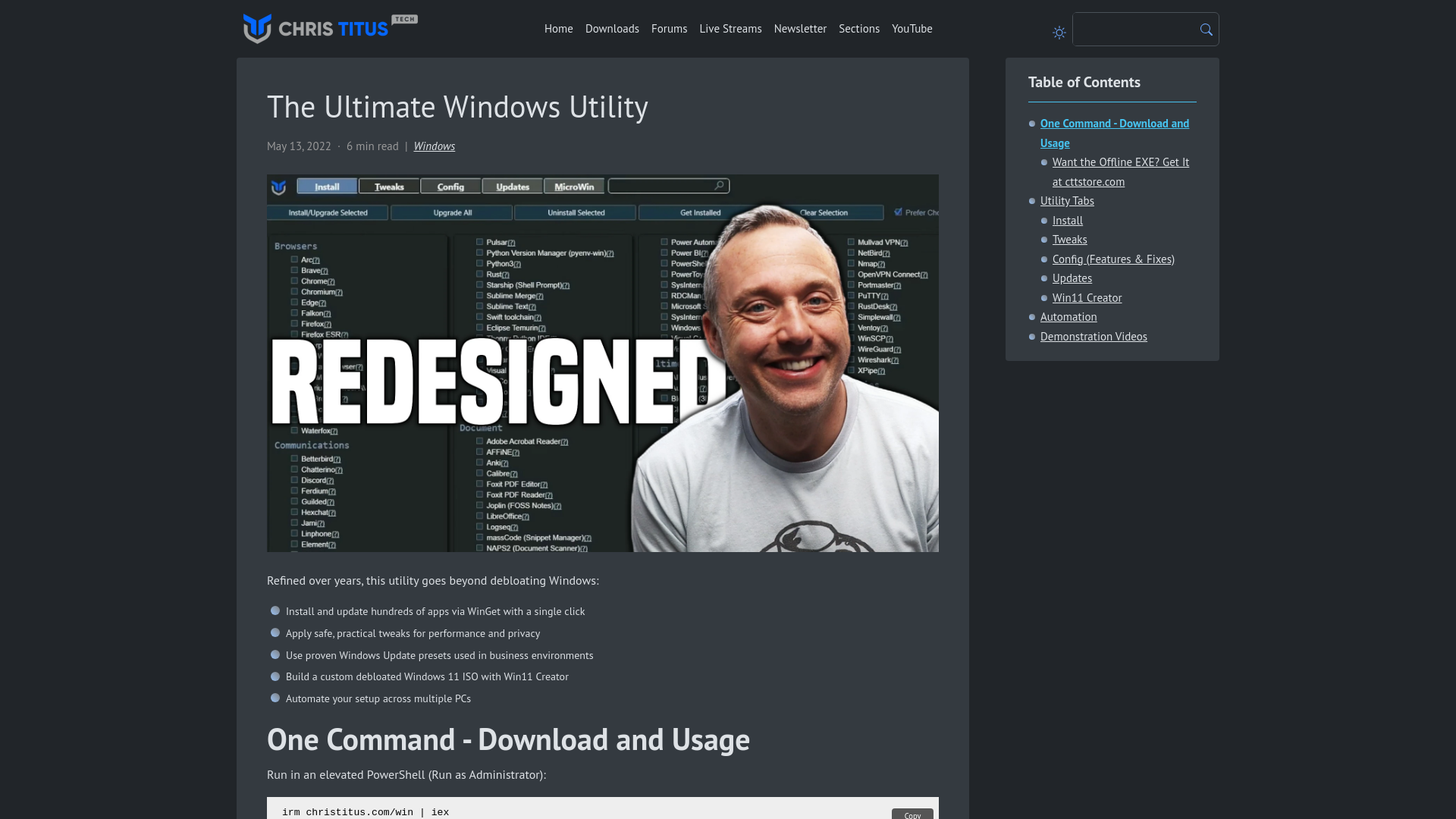
Task: Jump to Tweaks in table of contents
Action: tap(1070, 240)
